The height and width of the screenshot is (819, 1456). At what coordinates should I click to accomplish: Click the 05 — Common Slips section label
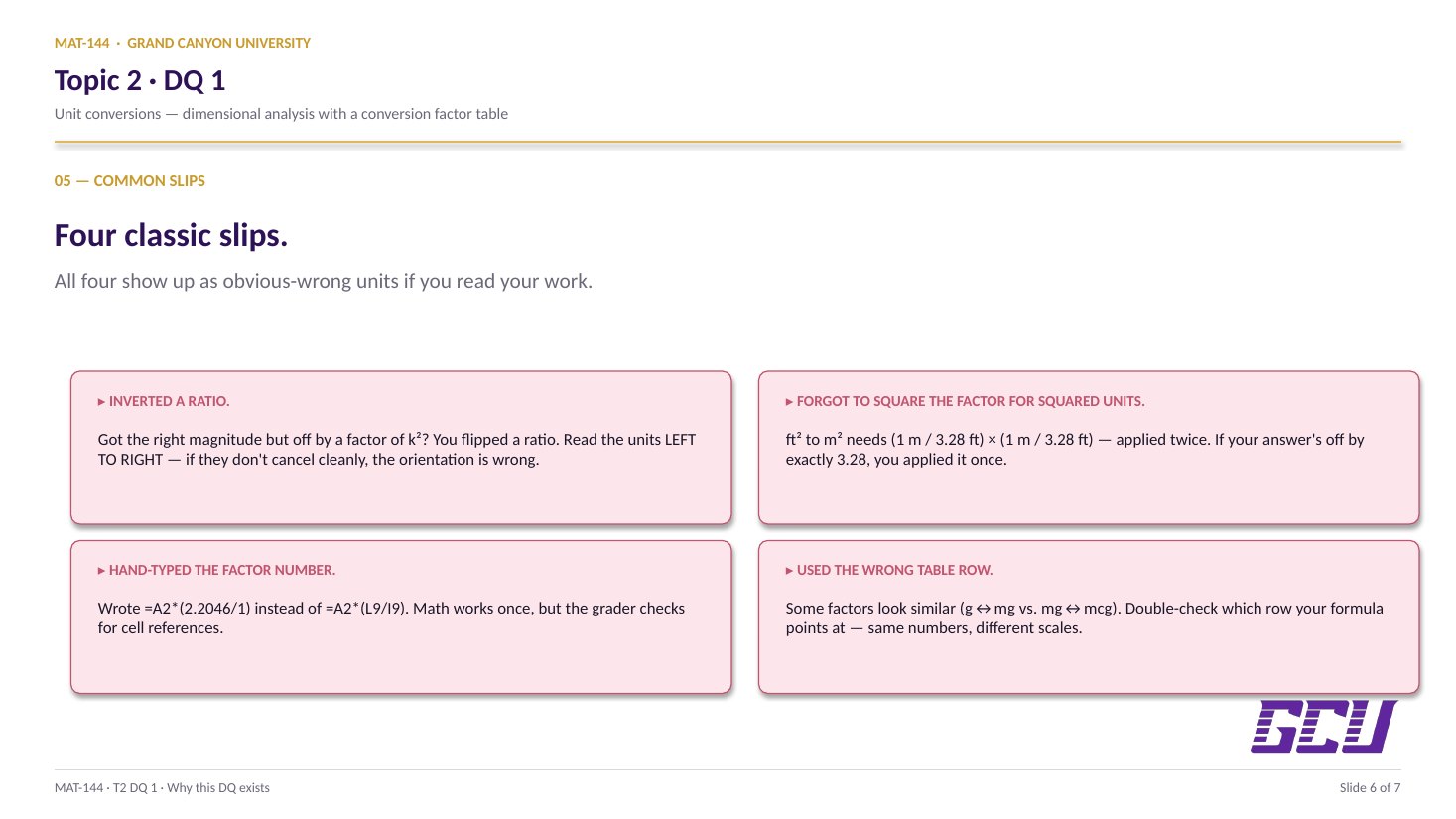click(x=130, y=181)
